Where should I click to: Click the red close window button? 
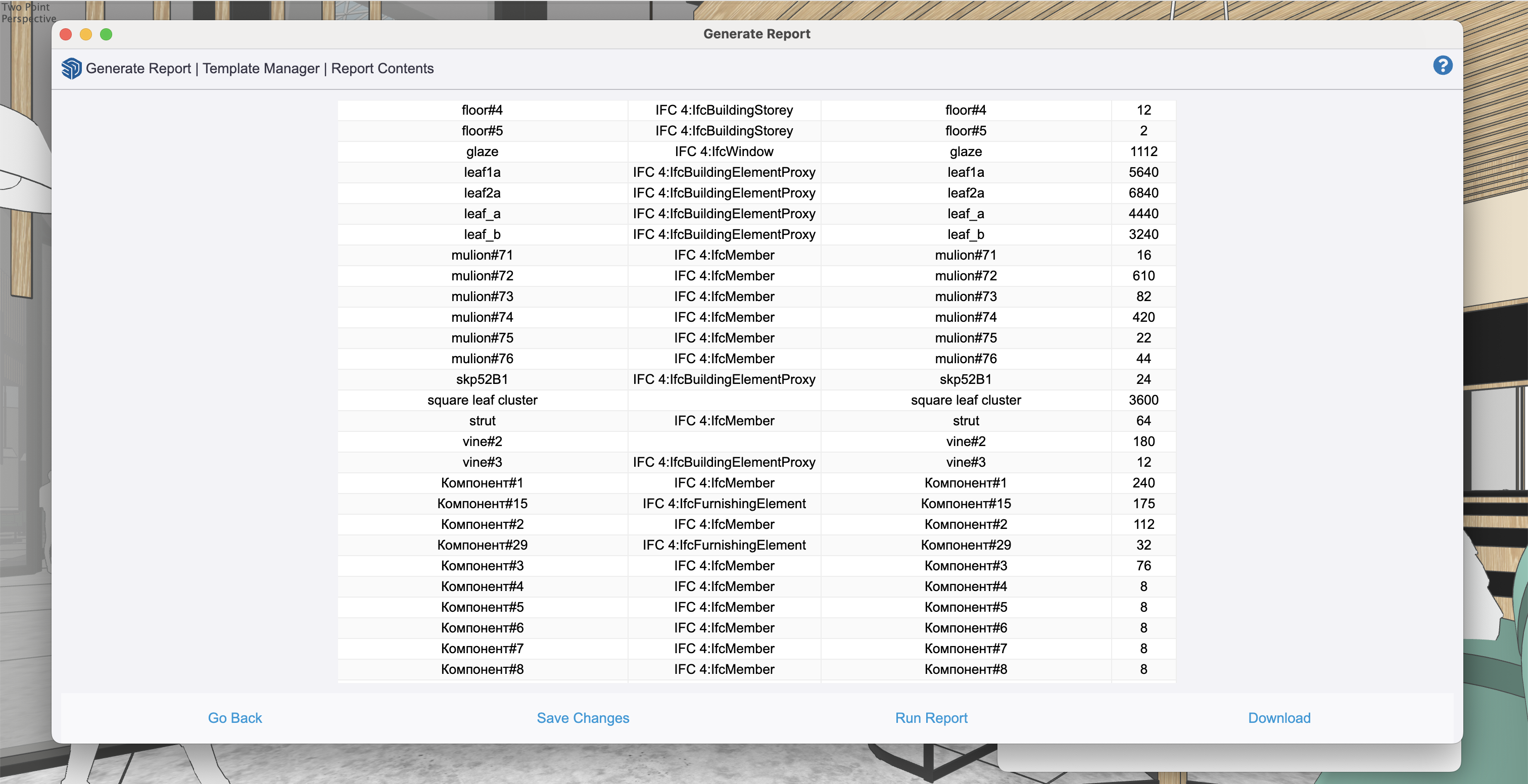(66, 34)
